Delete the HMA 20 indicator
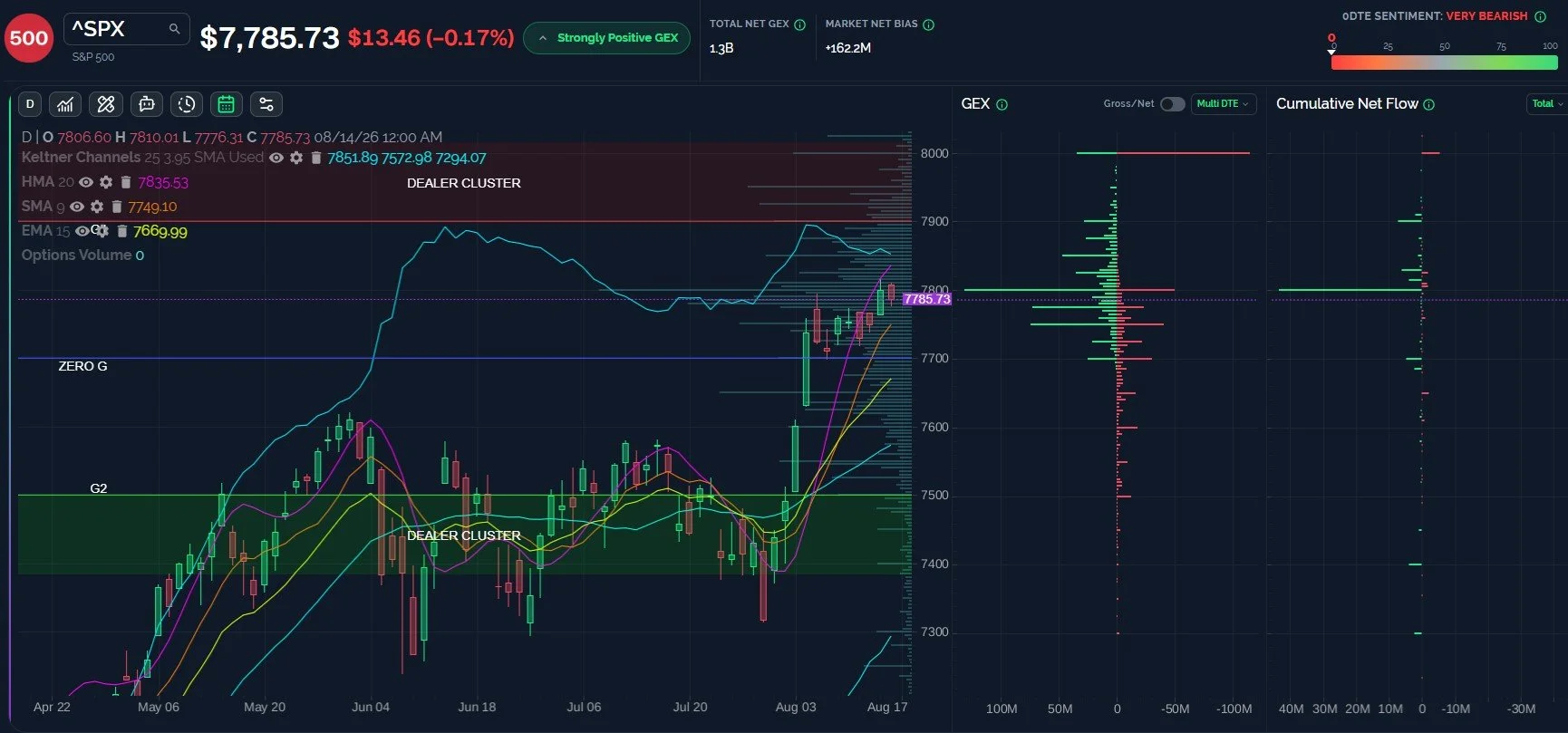Viewport: 1568px width, 733px height. coord(126,182)
